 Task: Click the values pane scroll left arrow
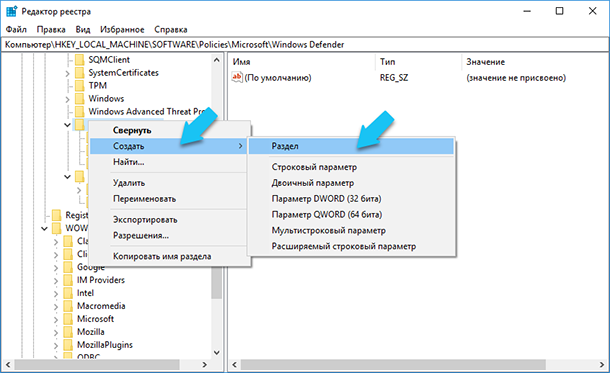[234, 365]
